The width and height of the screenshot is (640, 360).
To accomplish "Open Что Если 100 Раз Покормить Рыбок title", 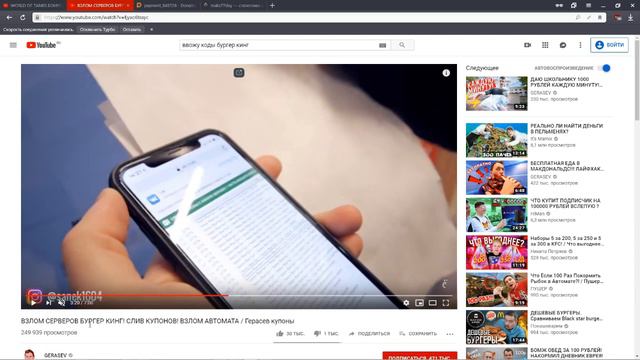I will (x=567, y=278).
